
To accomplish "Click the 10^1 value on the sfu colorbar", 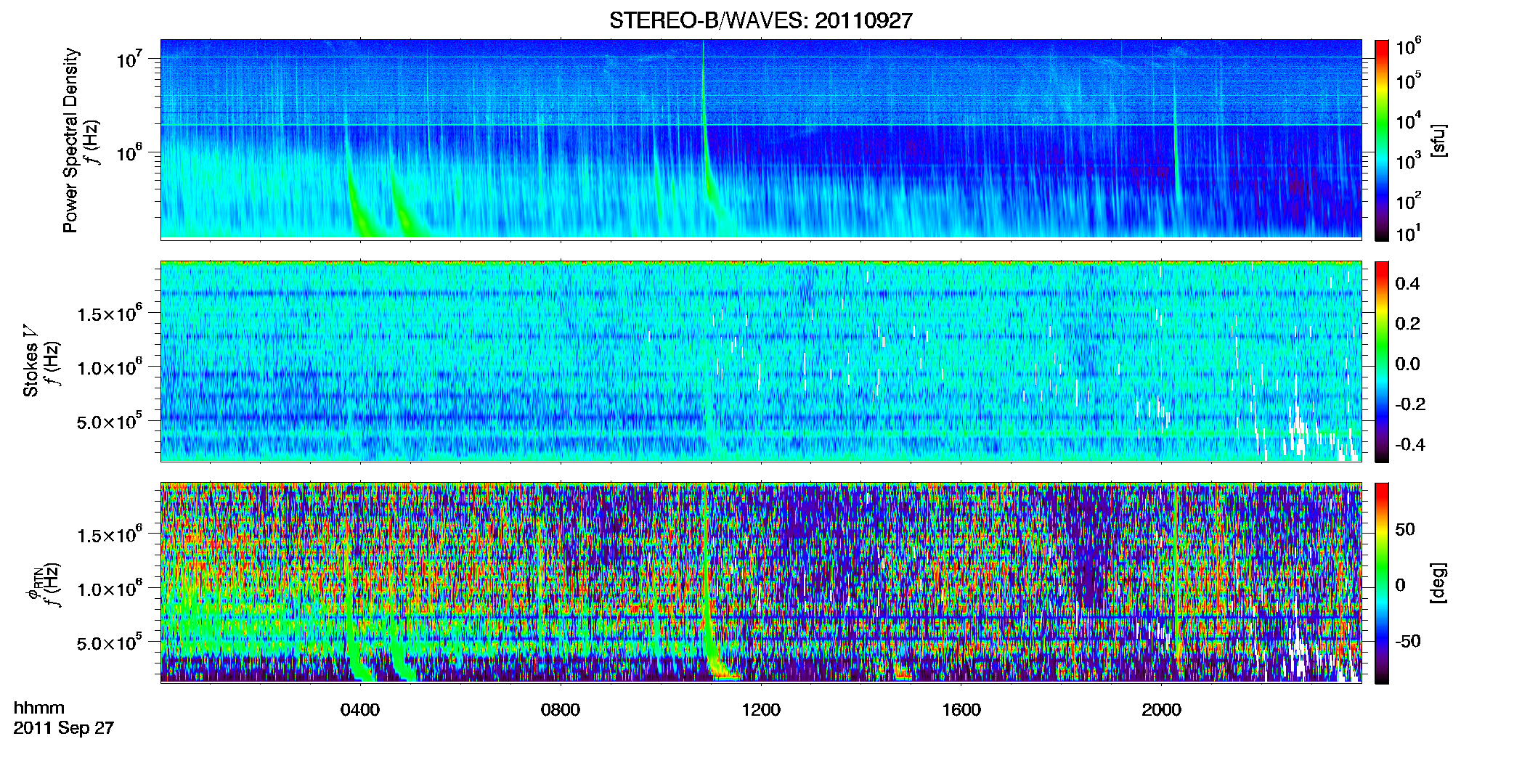I will [x=1409, y=234].
